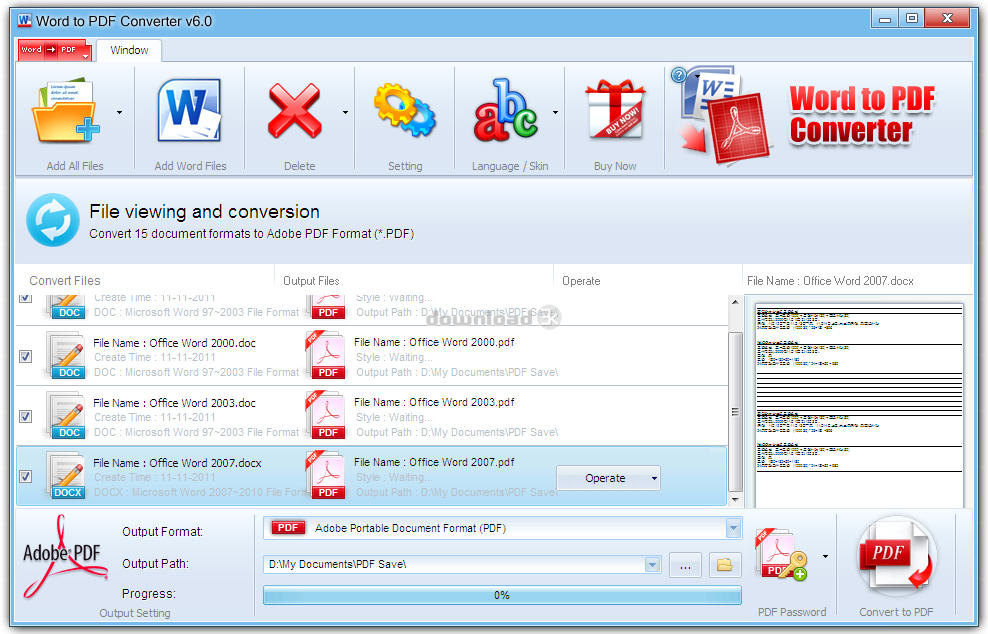Open the PDF Password dropdown arrow
This screenshot has width=988, height=634.
tap(825, 556)
